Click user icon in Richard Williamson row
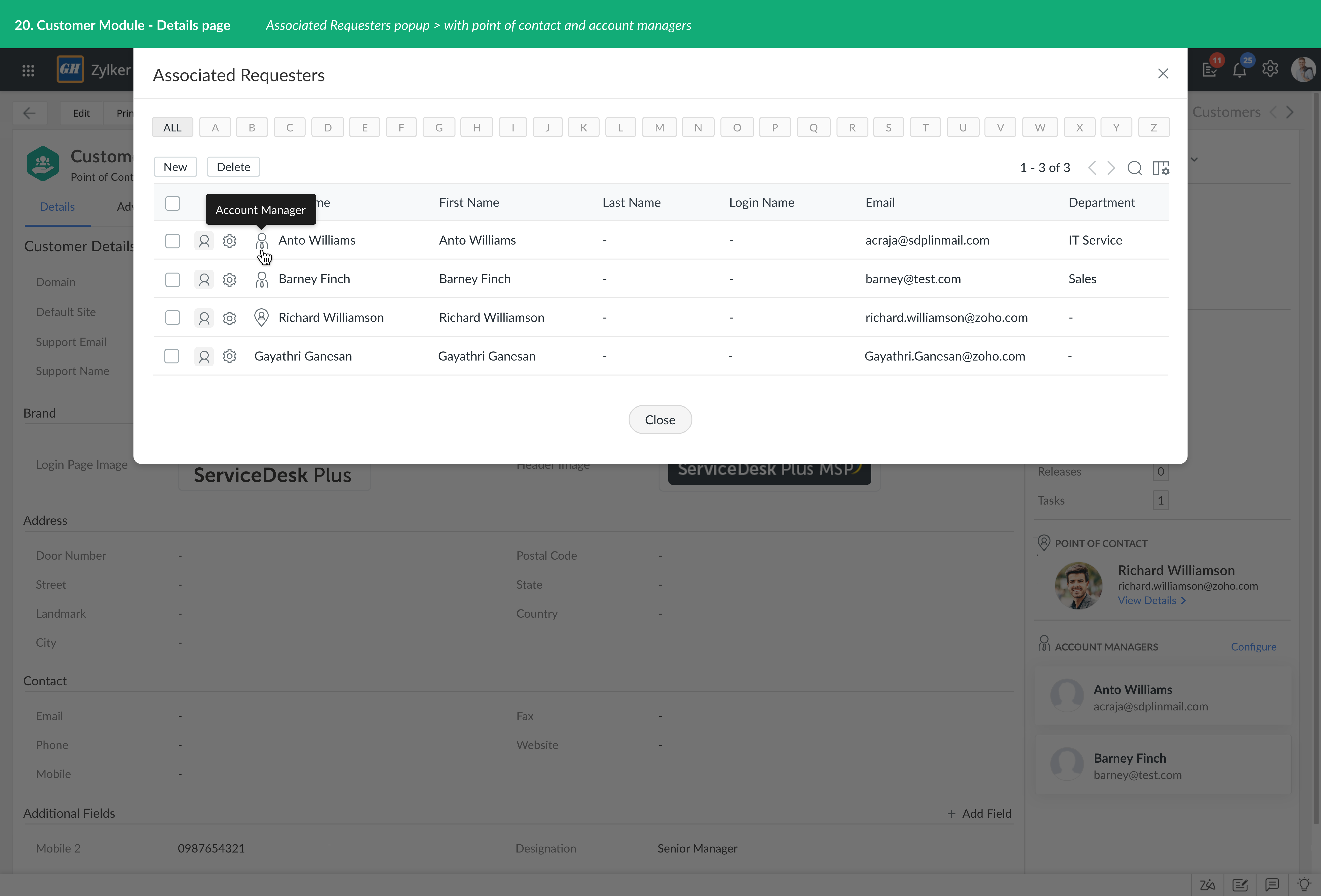Image resolution: width=1321 pixels, height=896 pixels. (x=204, y=318)
